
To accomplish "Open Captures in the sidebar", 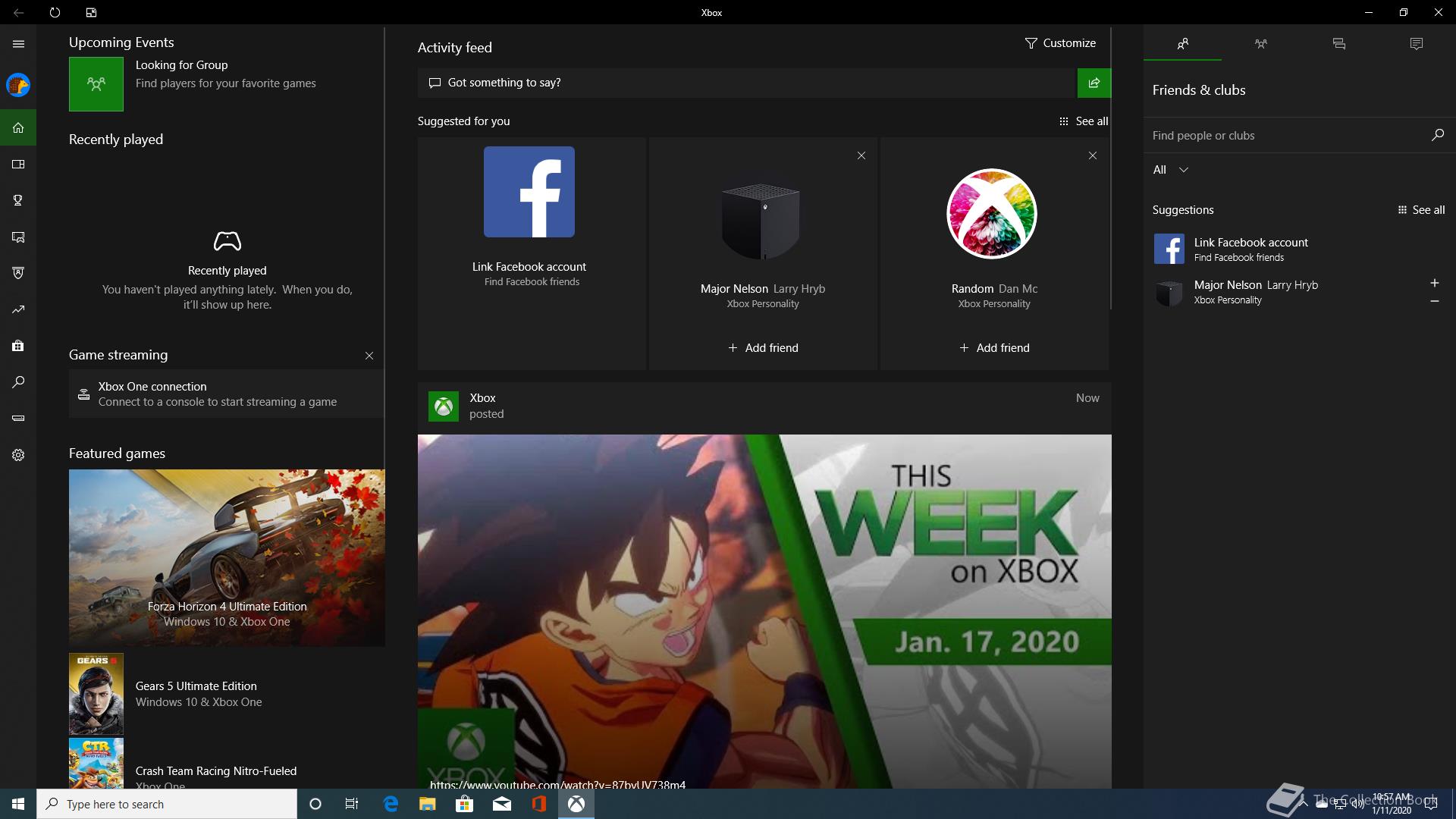I will [18, 237].
